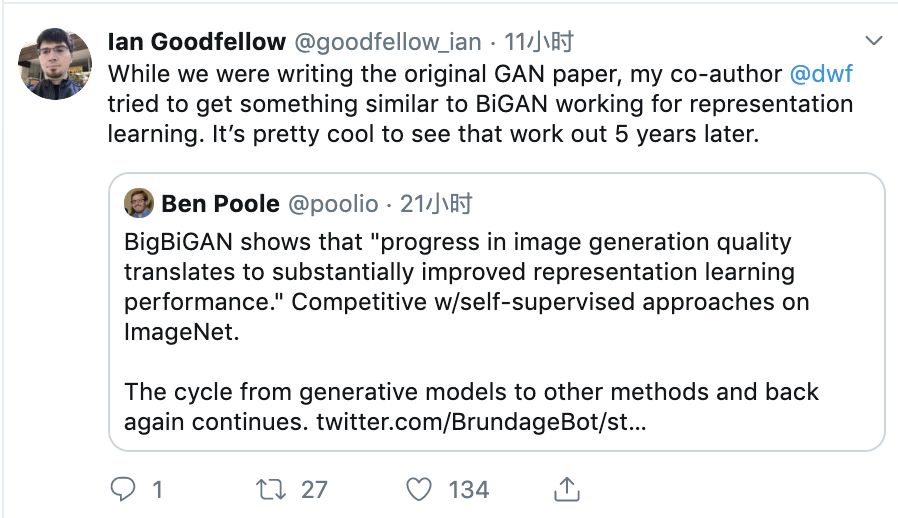Open the @poolio handle
The width and height of the screenshot is (898, 518).
(333, 204)
